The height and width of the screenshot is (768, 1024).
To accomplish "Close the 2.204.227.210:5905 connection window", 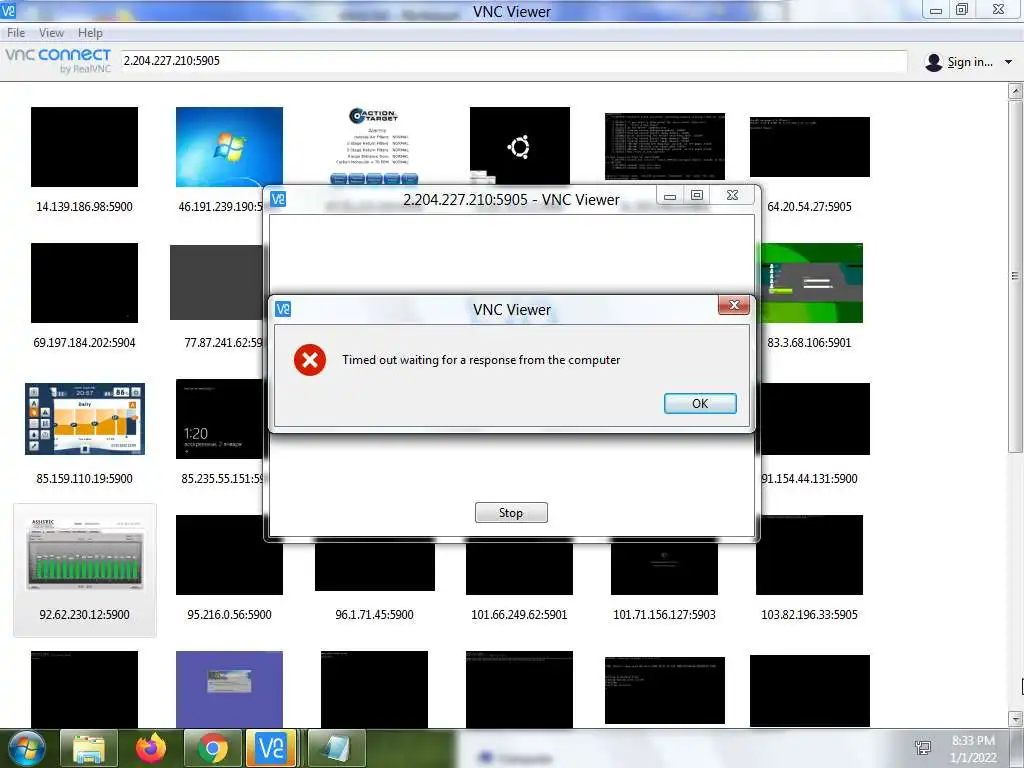I will [733, 195].
